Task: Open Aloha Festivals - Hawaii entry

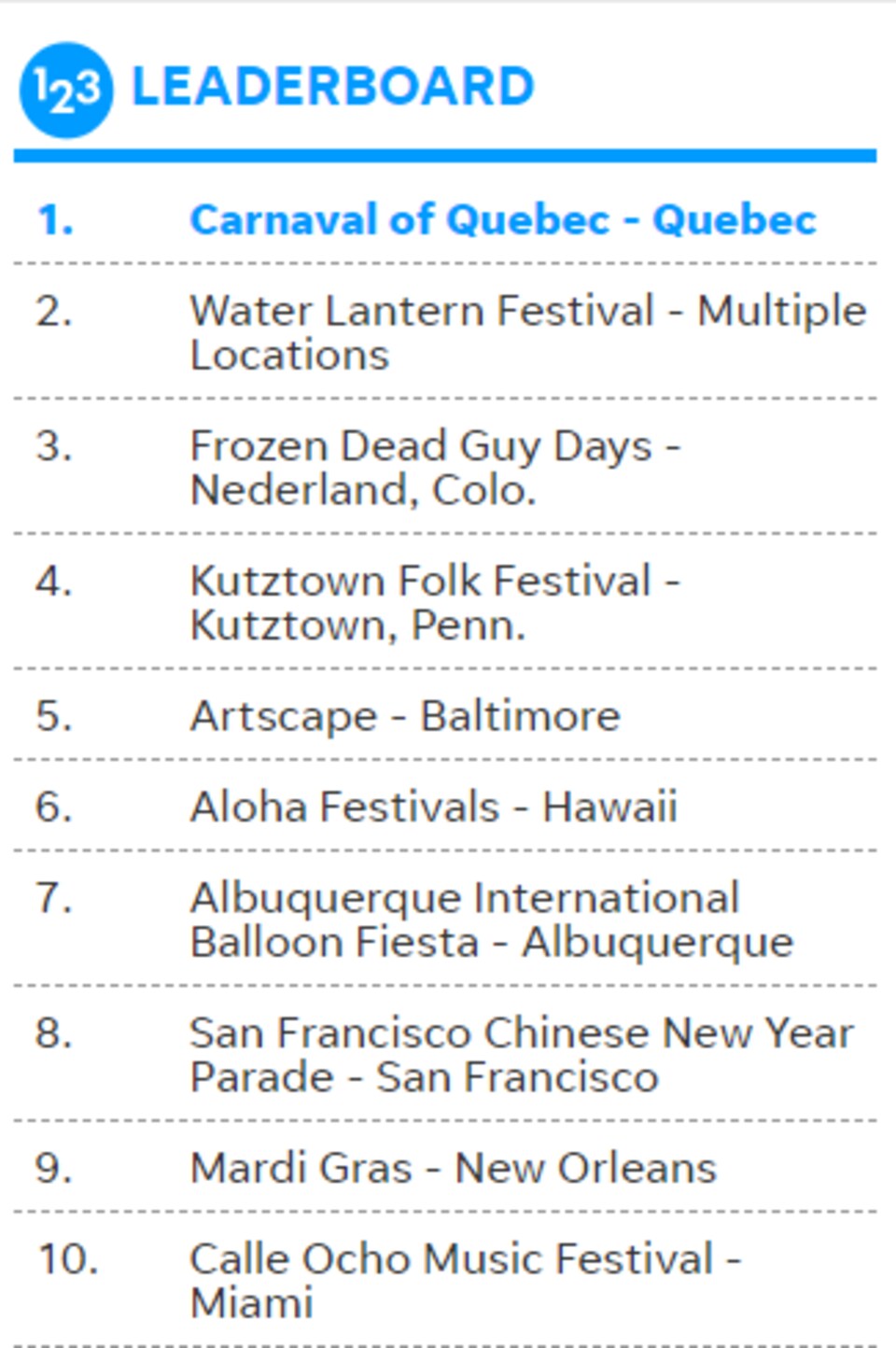Action: [x=433, y=807]
